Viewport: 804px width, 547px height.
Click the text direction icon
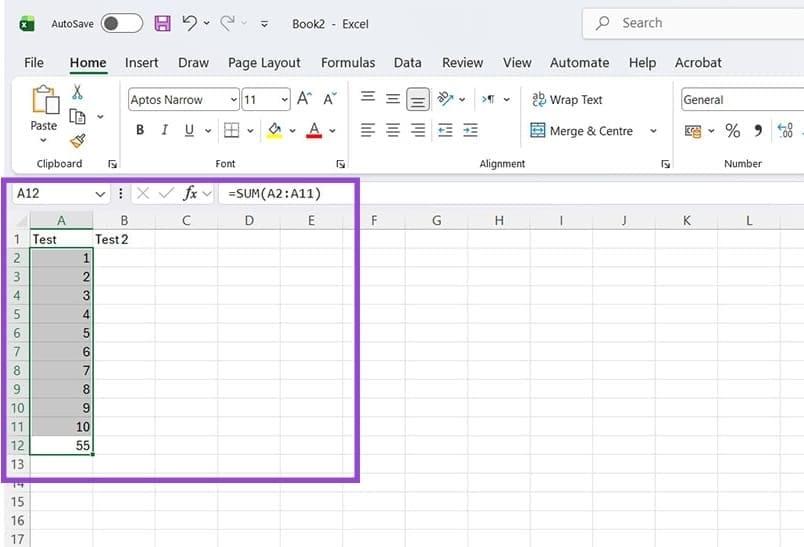click(x=488, y=99)
